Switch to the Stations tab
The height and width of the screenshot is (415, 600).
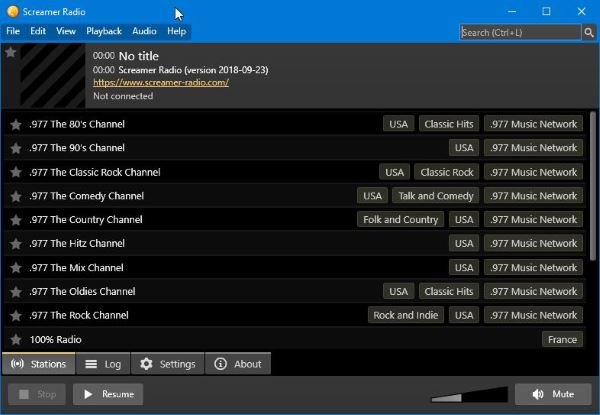38,364
